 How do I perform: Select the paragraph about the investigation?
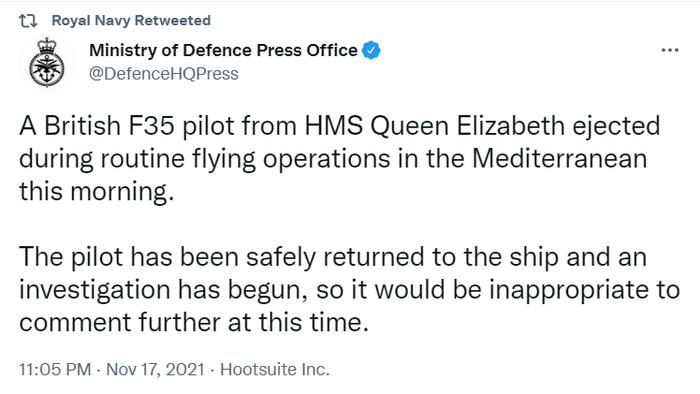point(350,290)
